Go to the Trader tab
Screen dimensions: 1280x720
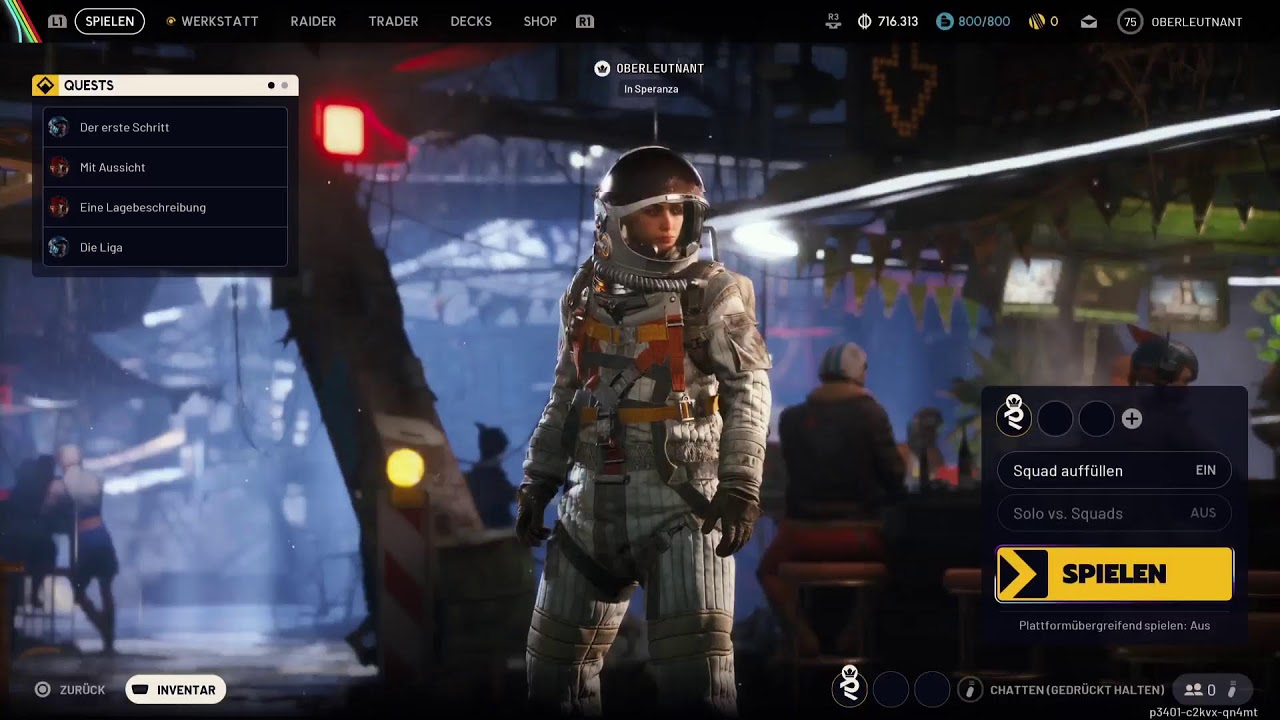[x=393, y=21]
